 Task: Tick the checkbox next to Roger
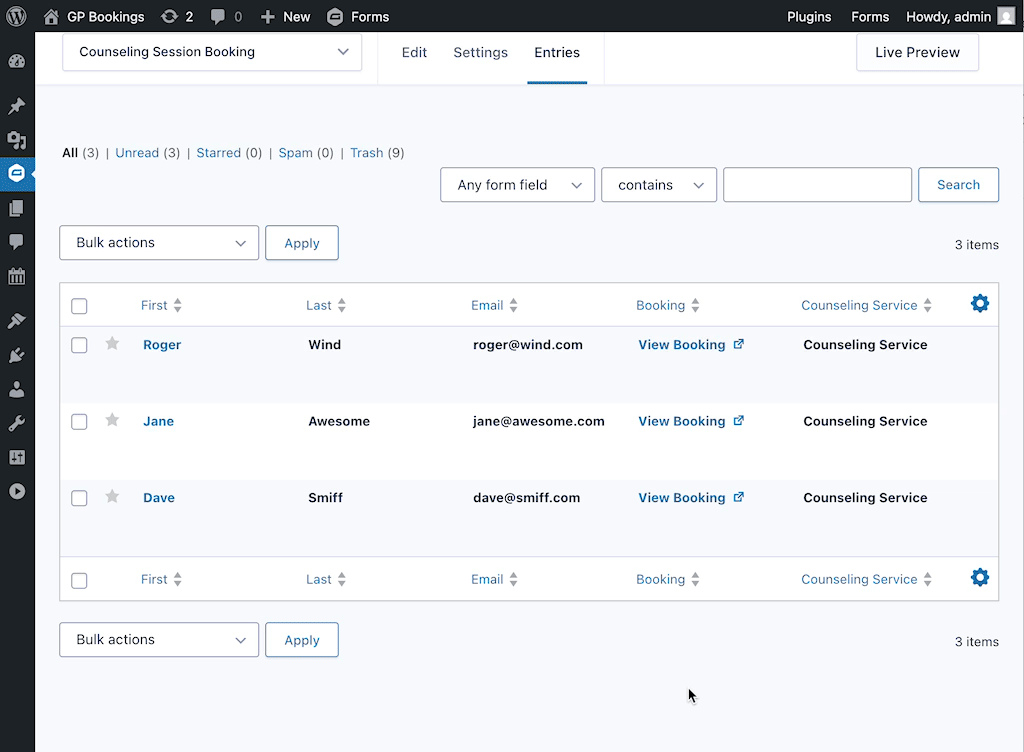[79, 345]
